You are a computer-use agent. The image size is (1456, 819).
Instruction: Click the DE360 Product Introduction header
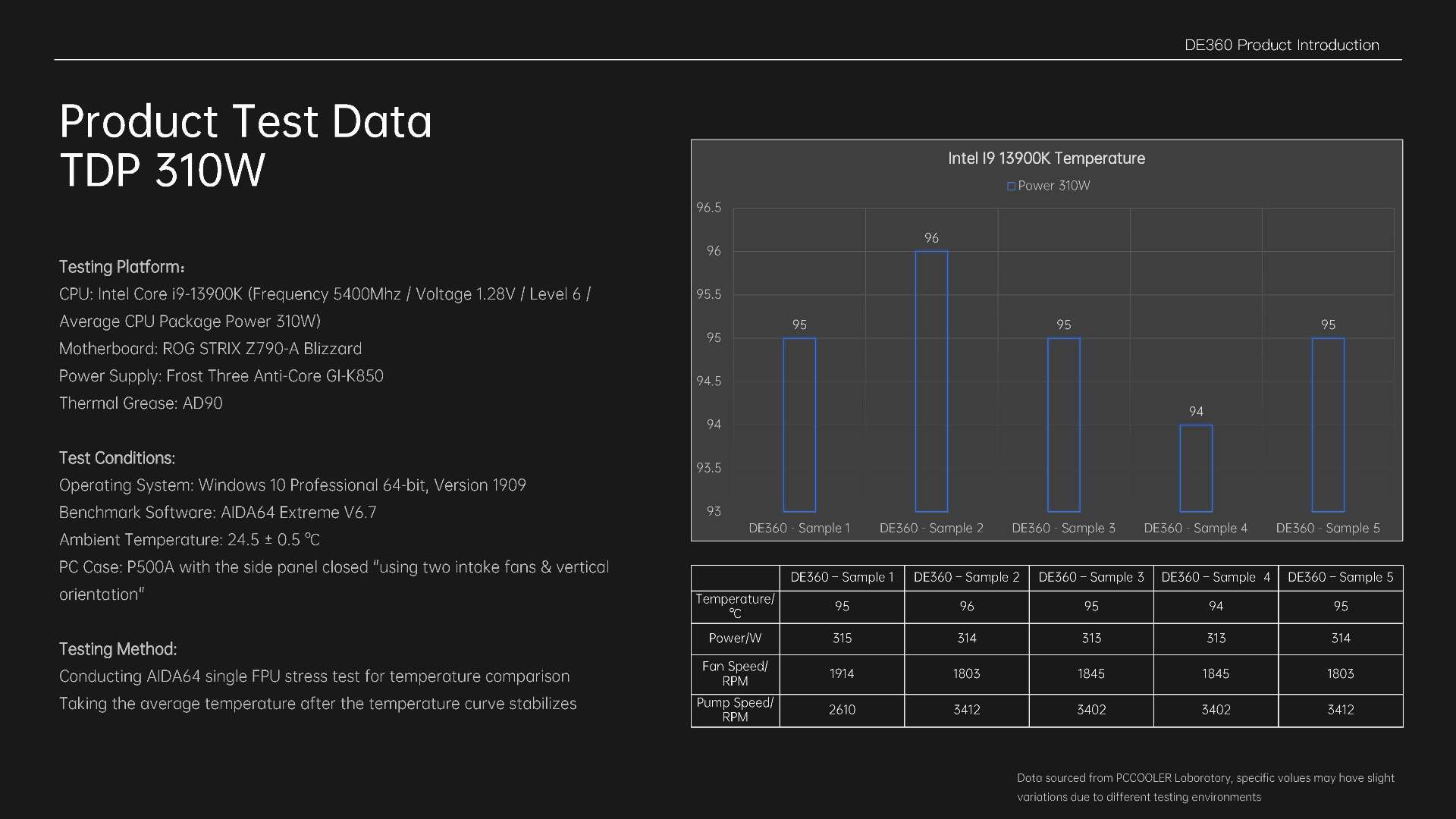click(x=1281, y=45)
